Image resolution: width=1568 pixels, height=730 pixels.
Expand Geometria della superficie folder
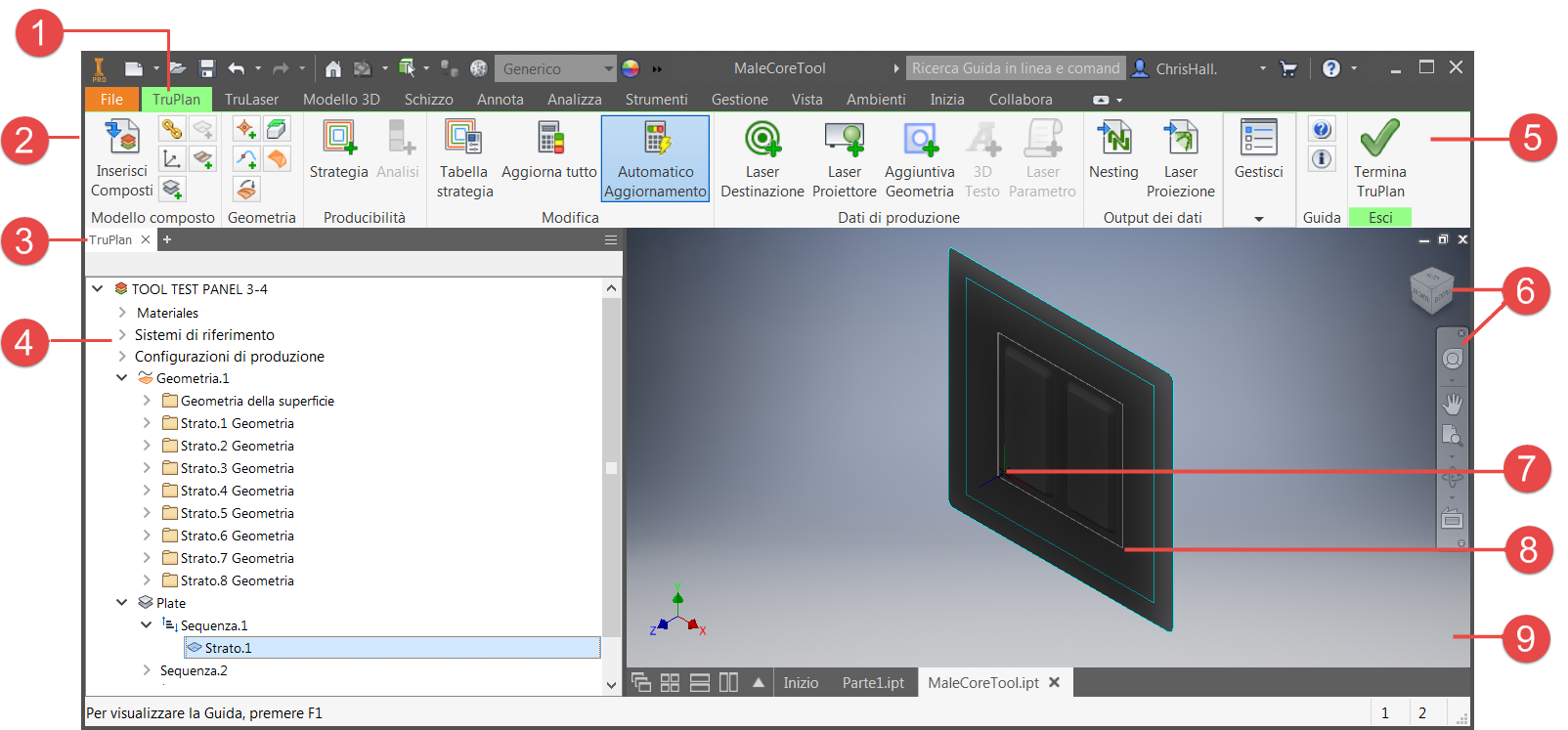147,401
